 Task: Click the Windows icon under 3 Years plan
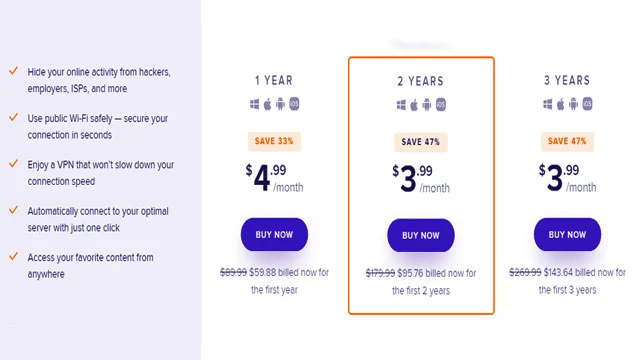548,104
